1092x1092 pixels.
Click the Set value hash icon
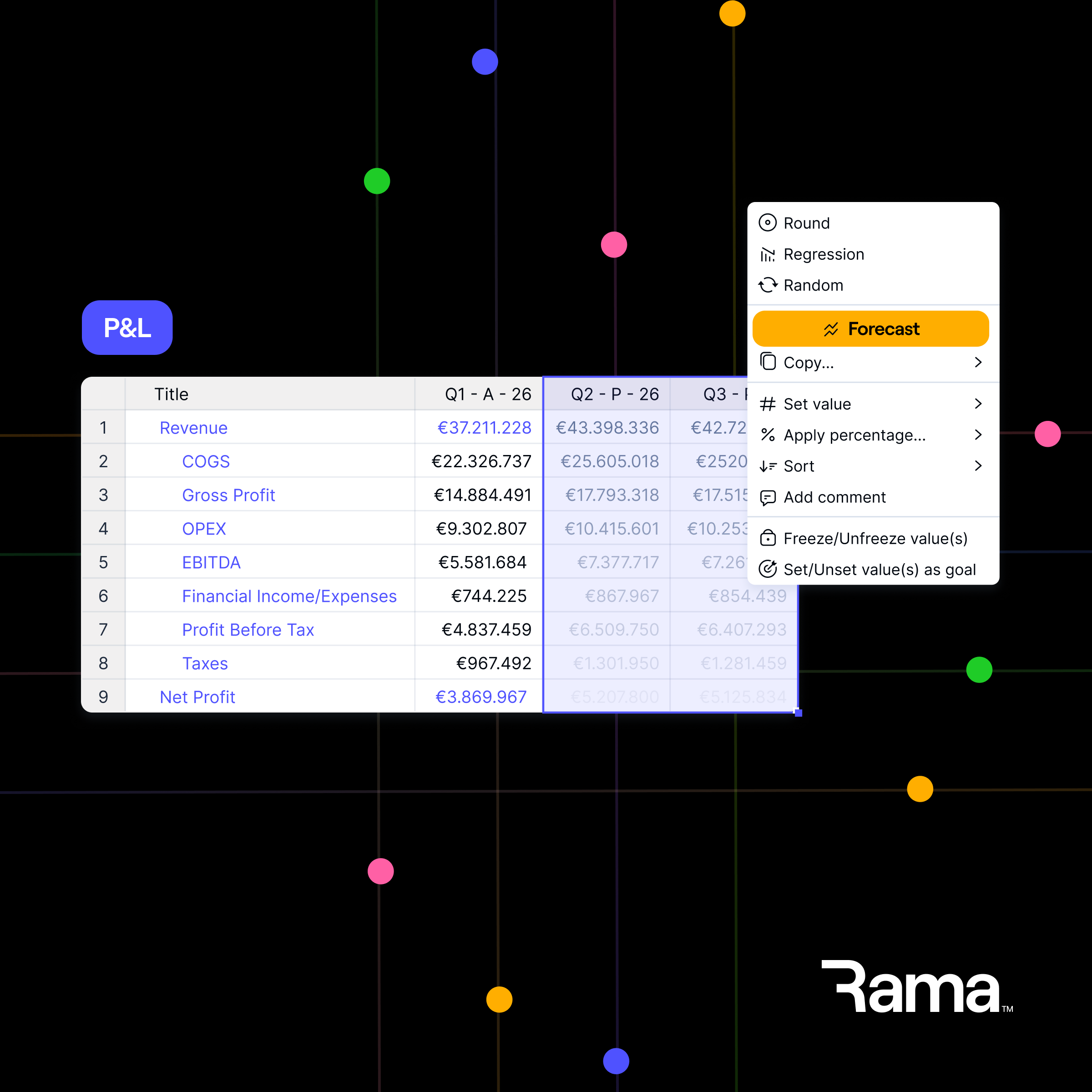(768, 404)
